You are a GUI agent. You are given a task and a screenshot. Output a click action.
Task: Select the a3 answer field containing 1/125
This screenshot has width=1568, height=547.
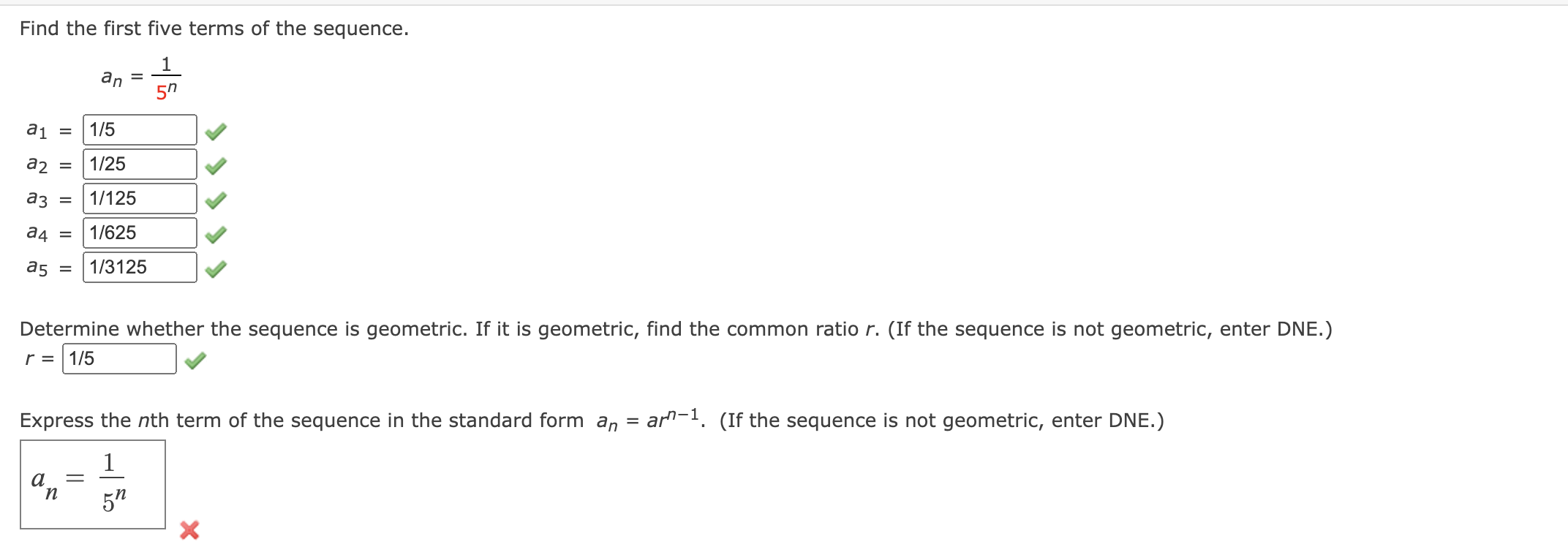coord(140,197)
